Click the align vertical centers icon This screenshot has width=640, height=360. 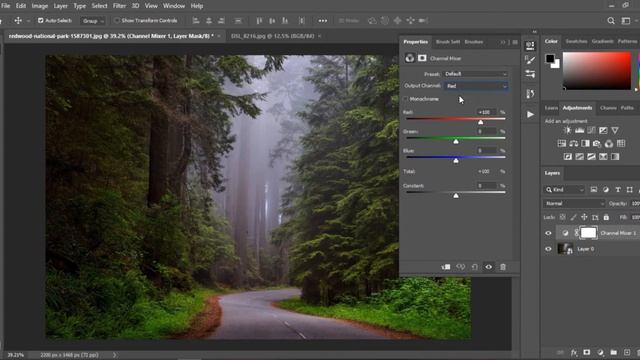coord(272,20)
